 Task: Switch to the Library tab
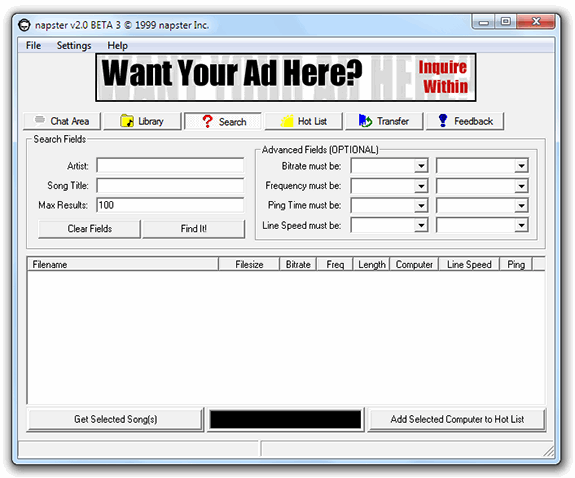142,121
